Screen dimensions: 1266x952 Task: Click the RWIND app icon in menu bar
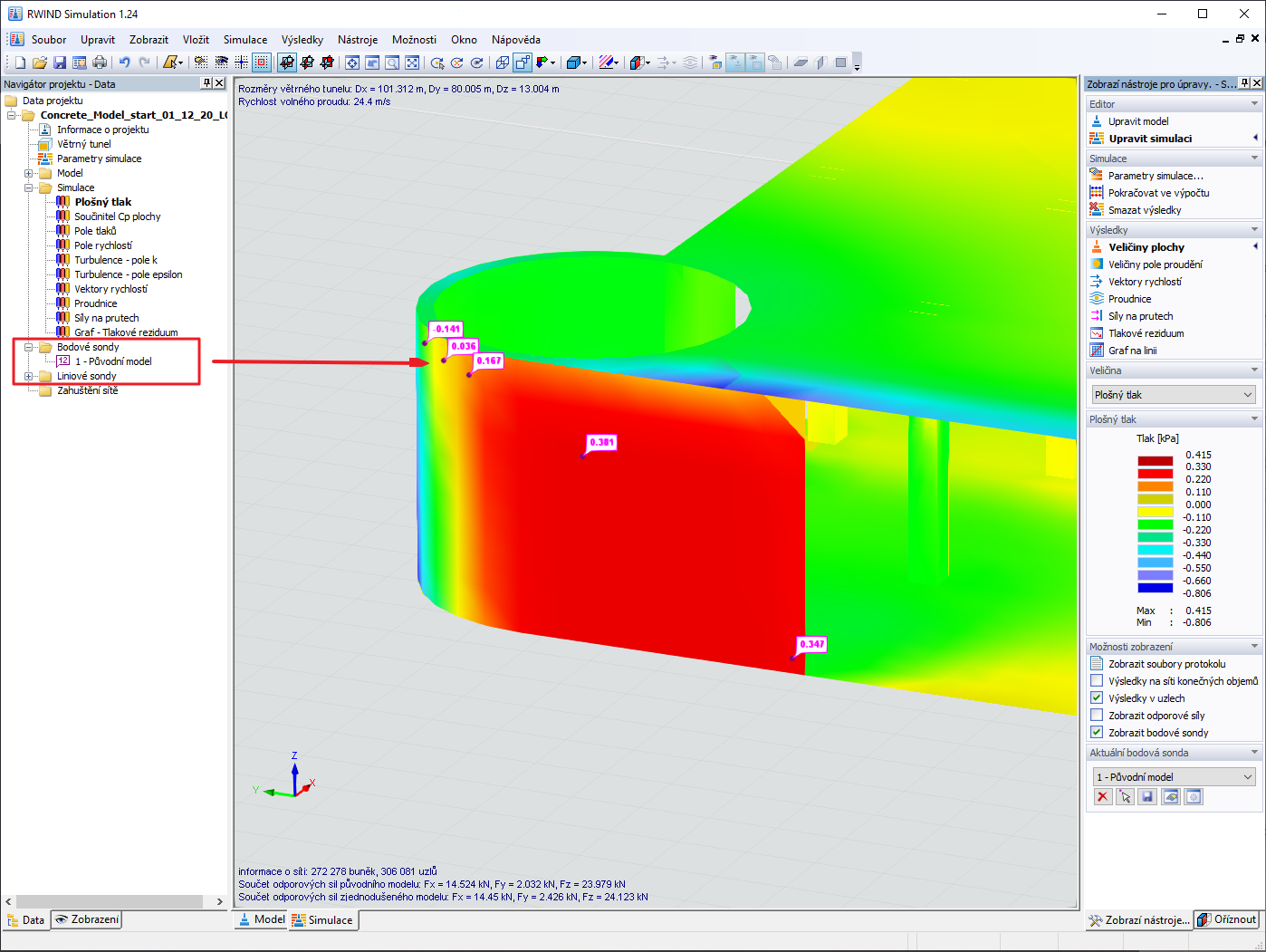[16, 39]
